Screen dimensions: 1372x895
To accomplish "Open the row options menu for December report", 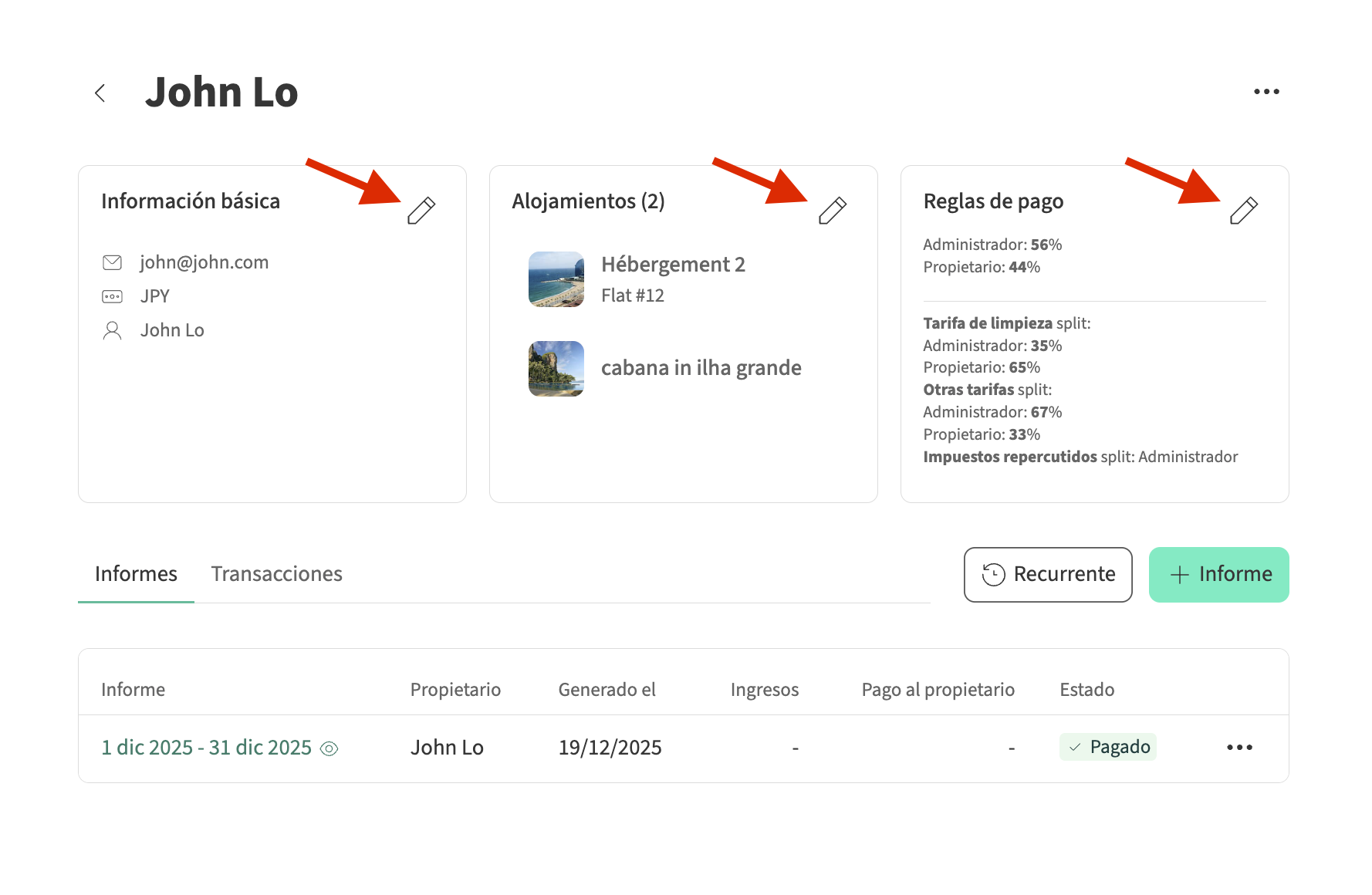I will click(x=1239, y=748).
